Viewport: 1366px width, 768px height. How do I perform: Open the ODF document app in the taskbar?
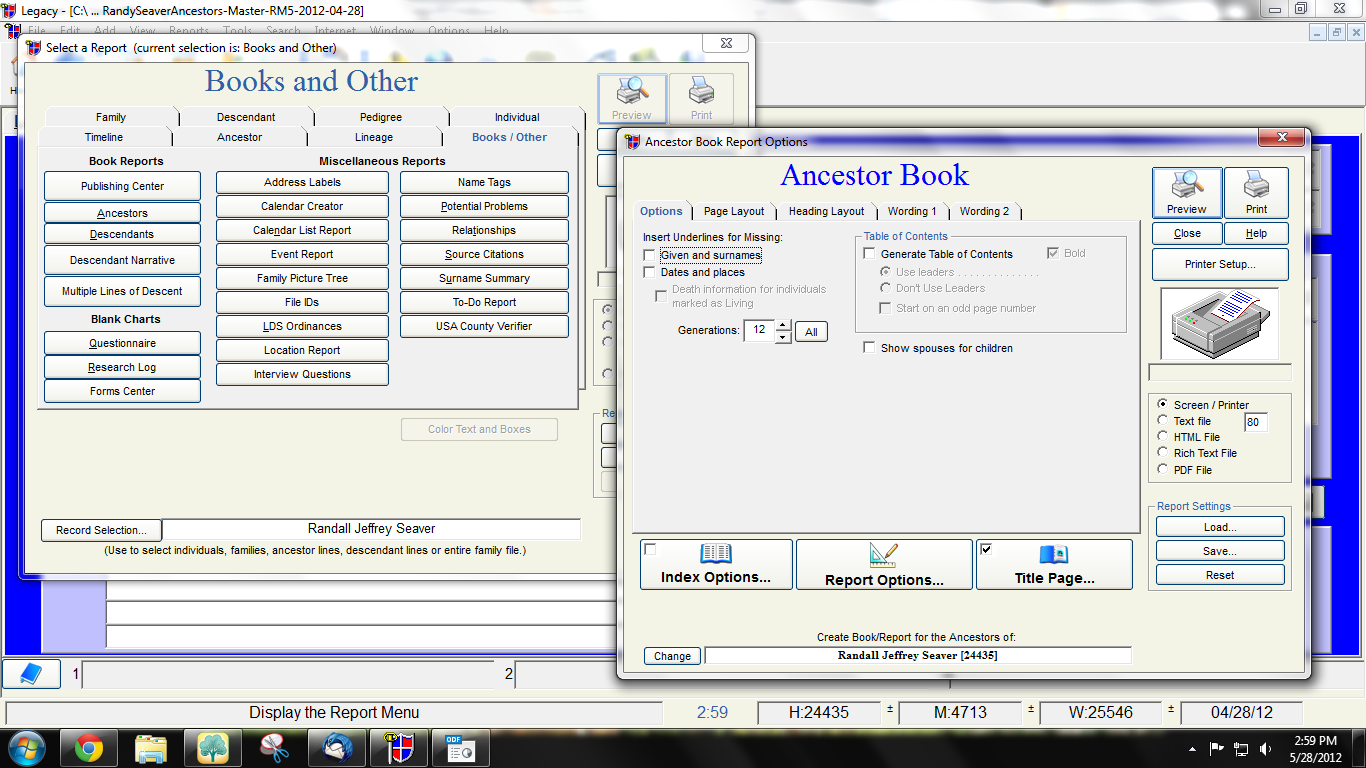[461, 748]
